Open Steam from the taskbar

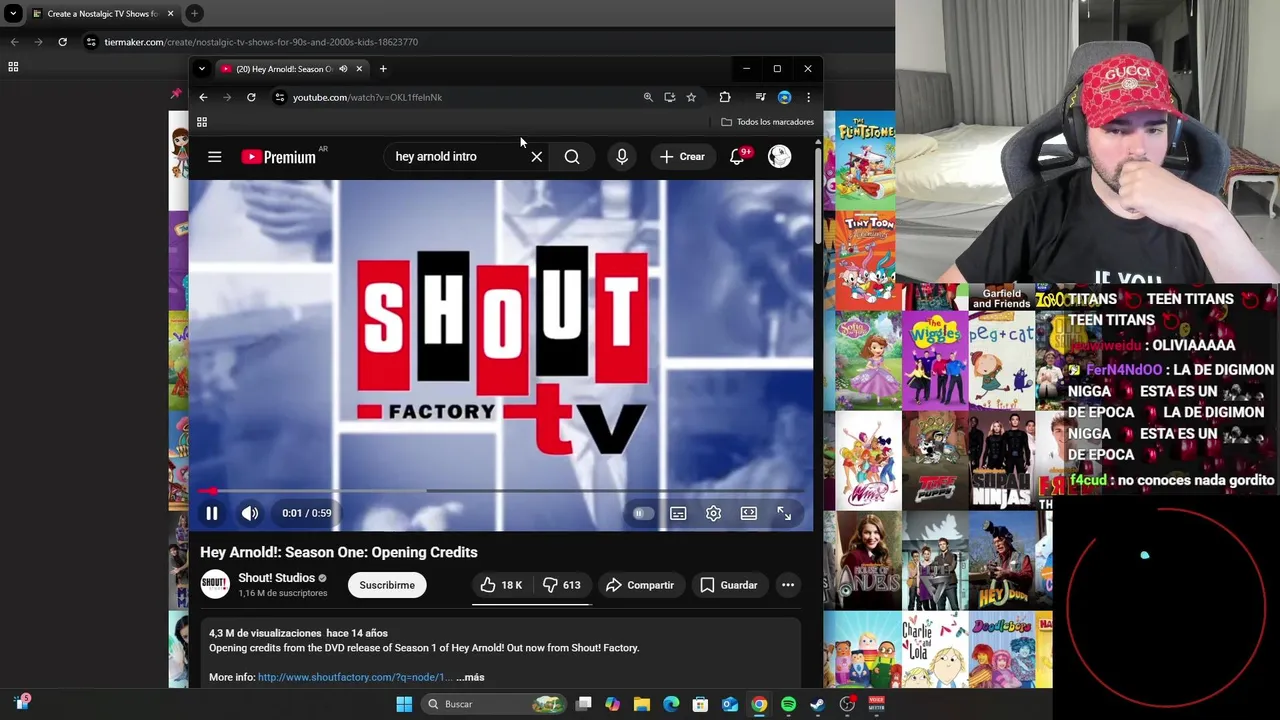point(818,704)
